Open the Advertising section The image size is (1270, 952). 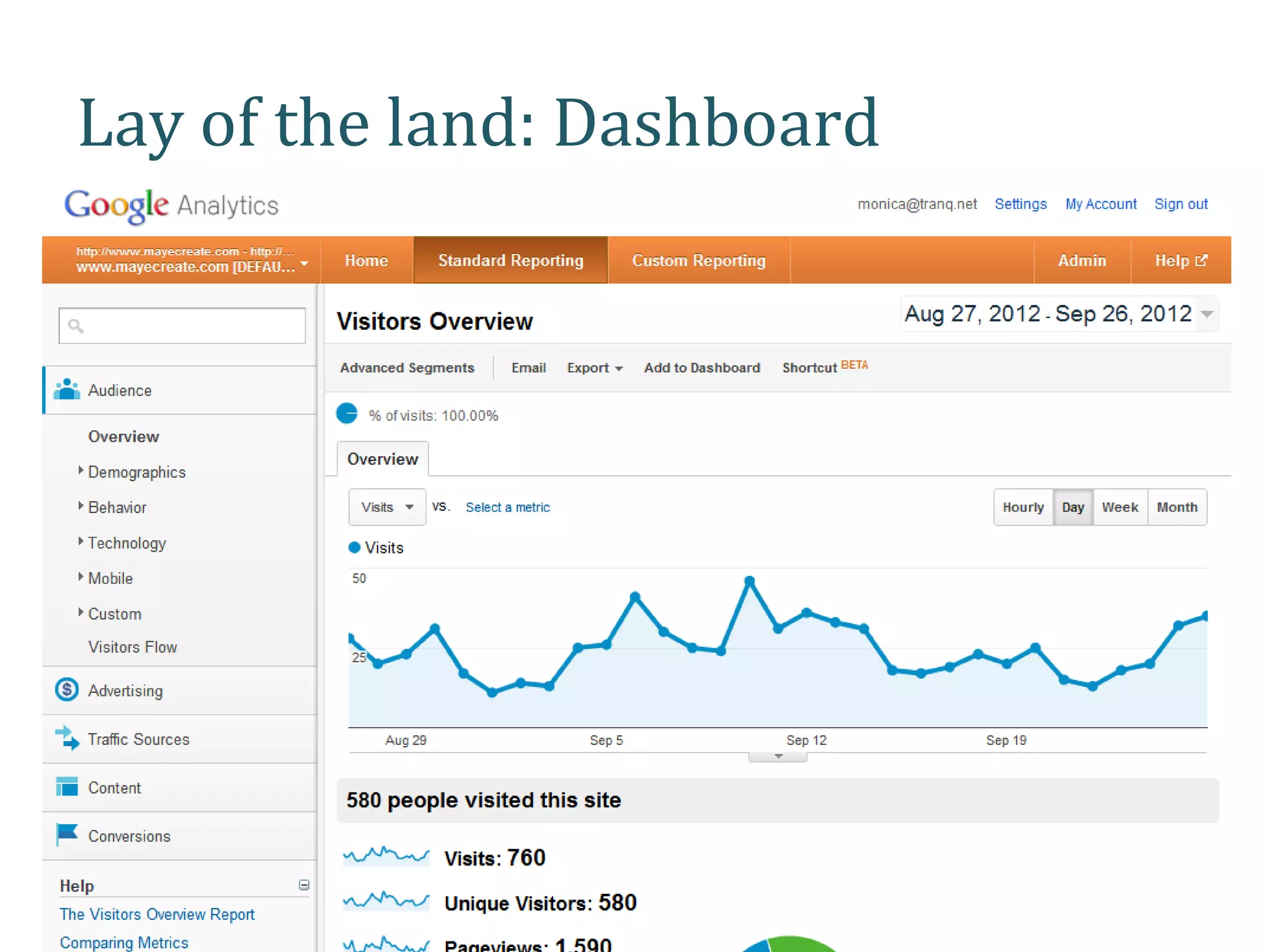[x=180, y=690]
